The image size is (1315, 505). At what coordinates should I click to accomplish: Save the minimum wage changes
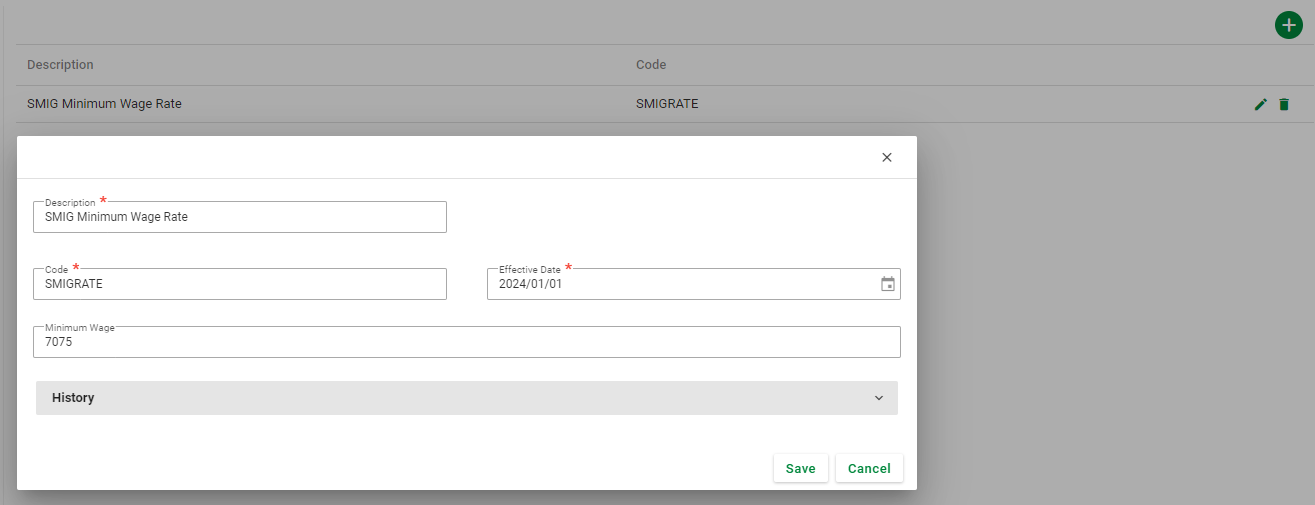point(800,468)
